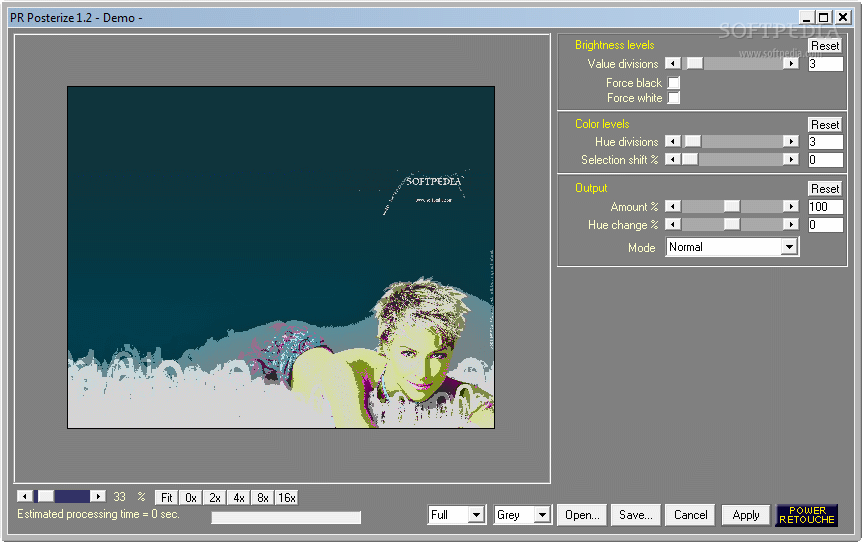
Task: Decrease preview zoom with left arrow
Action: point(25,496)
